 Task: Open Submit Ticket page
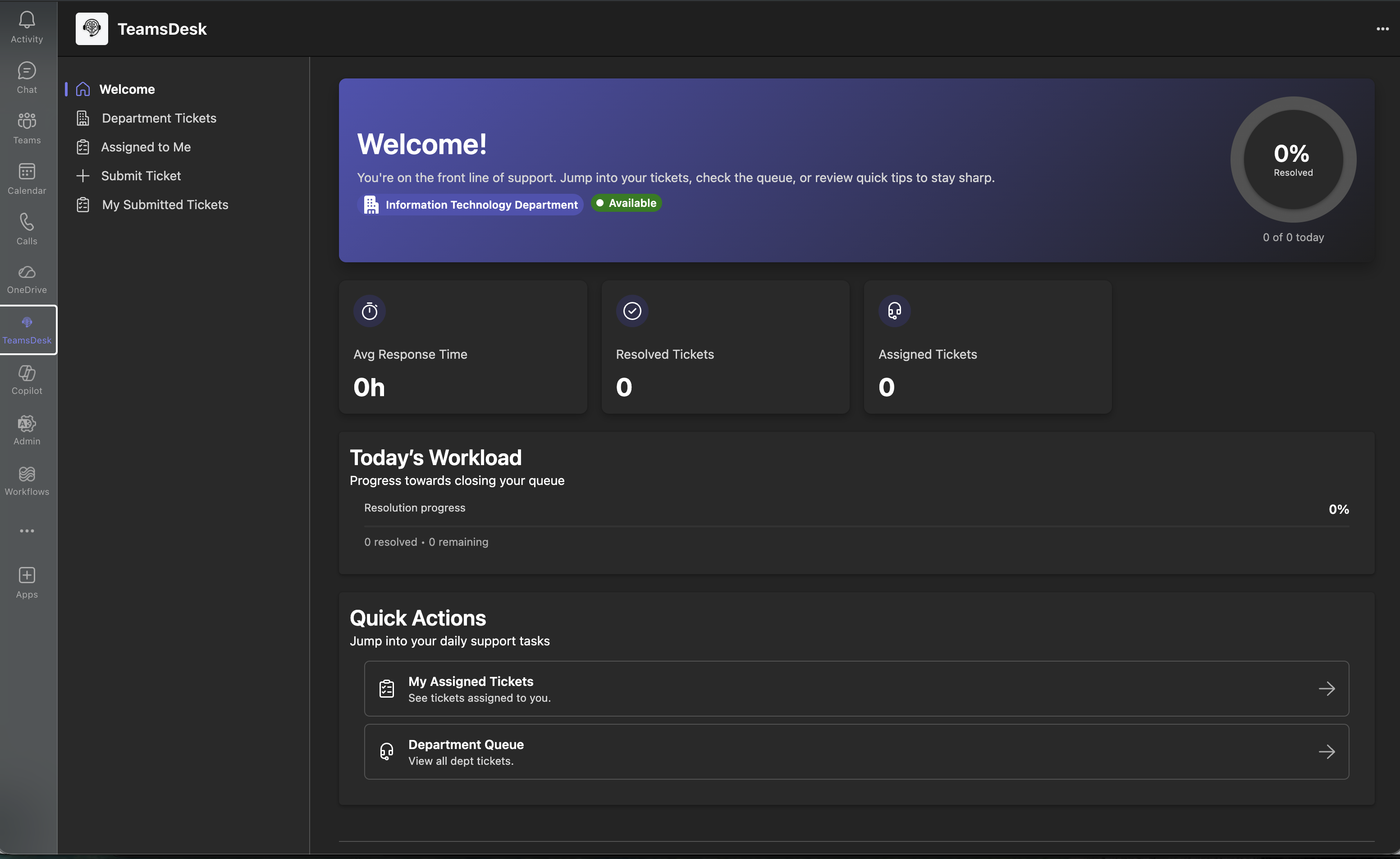[x=140, y=176]
